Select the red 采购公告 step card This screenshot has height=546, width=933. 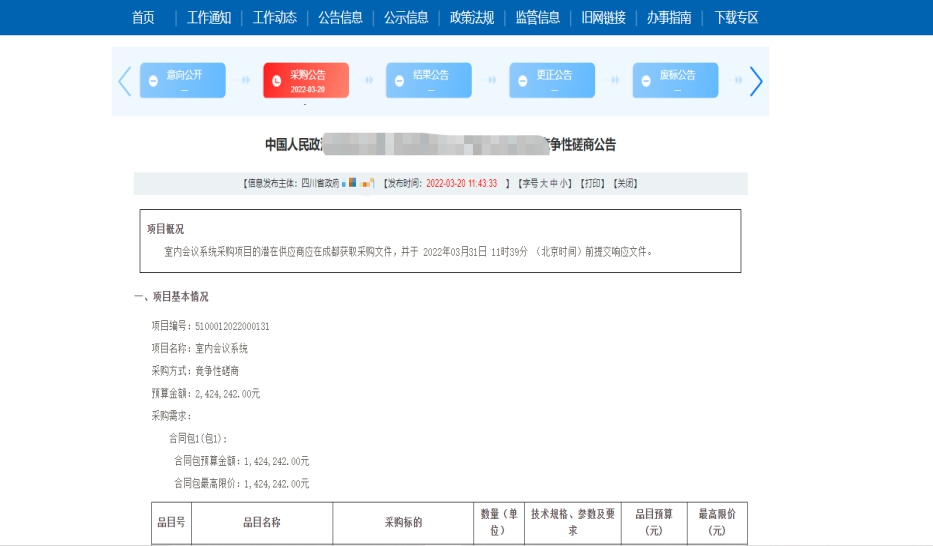[306, 80]
